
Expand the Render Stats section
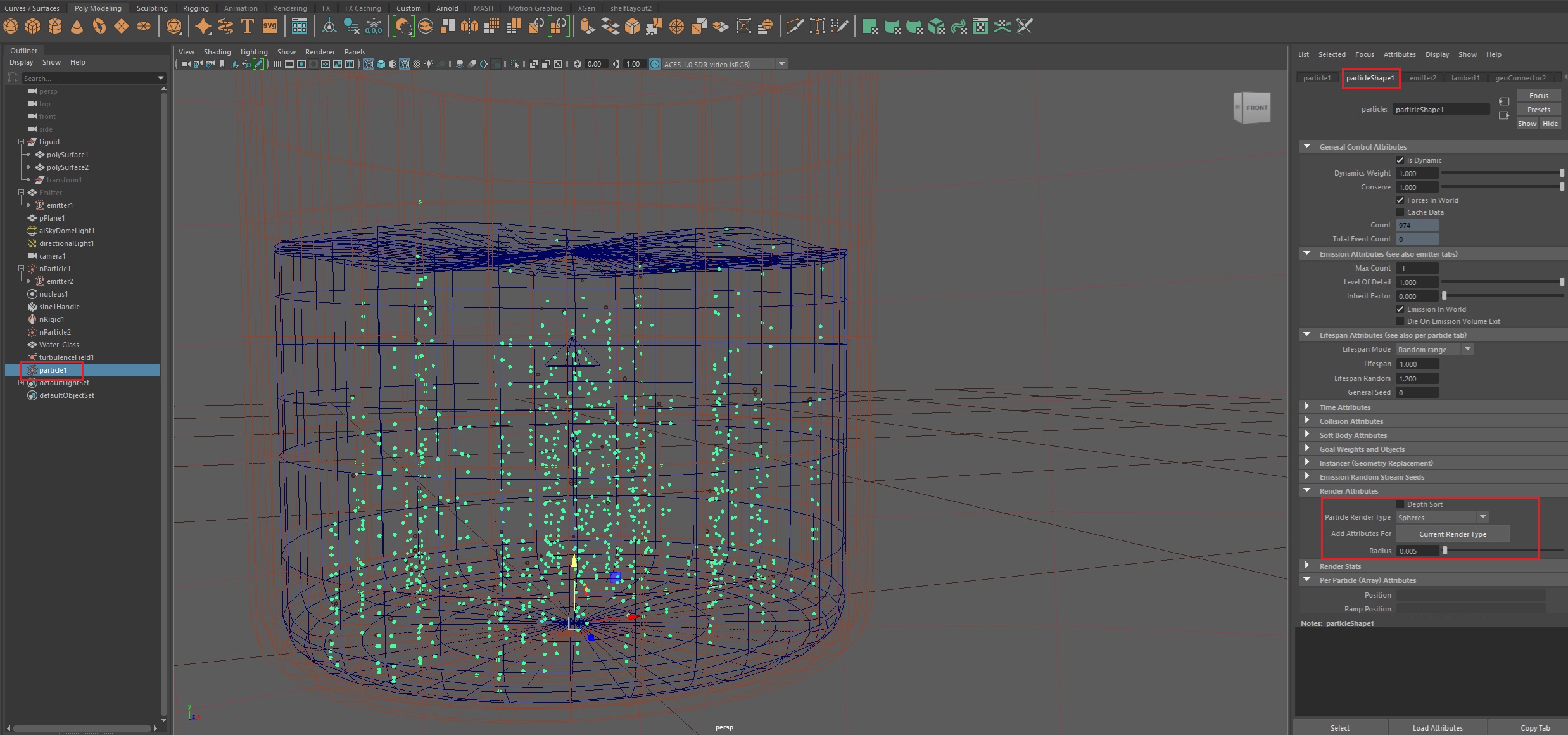[1307, 566]
